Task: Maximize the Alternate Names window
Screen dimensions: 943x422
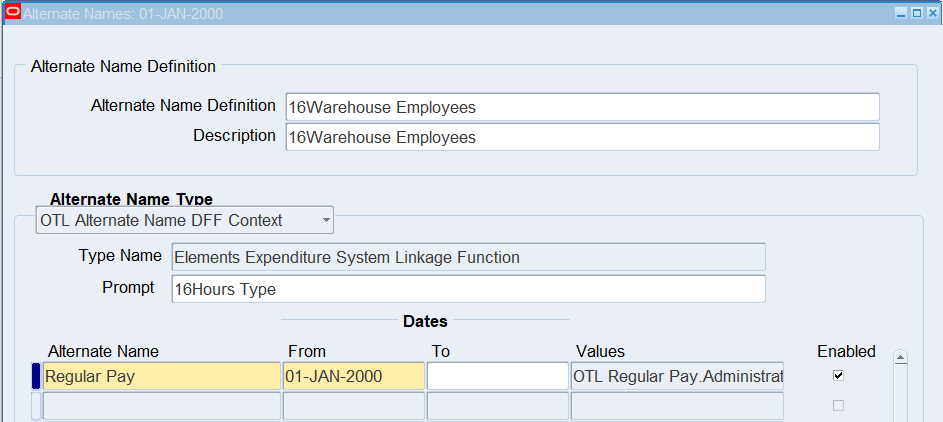Action: [x=916, y=14]
